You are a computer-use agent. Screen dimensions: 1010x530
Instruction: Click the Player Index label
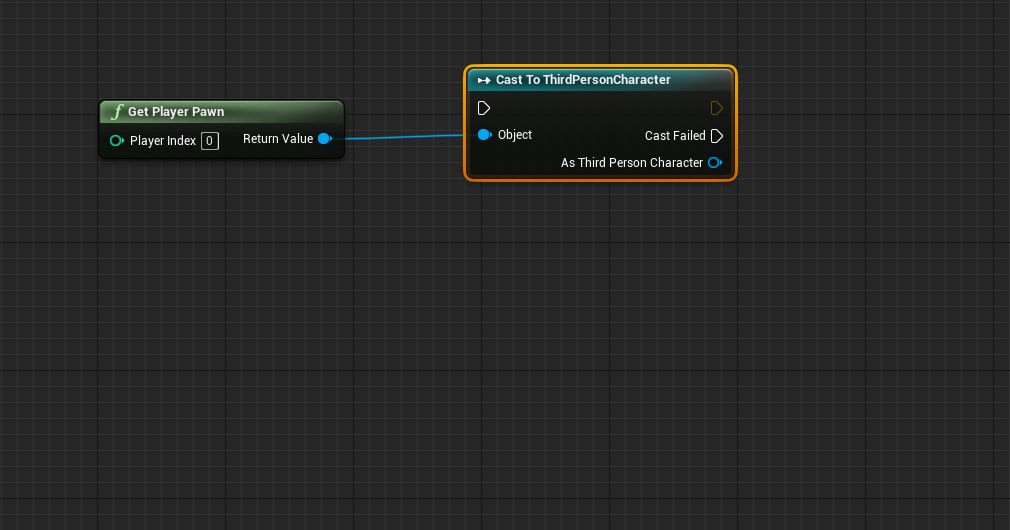coord(162,140)
